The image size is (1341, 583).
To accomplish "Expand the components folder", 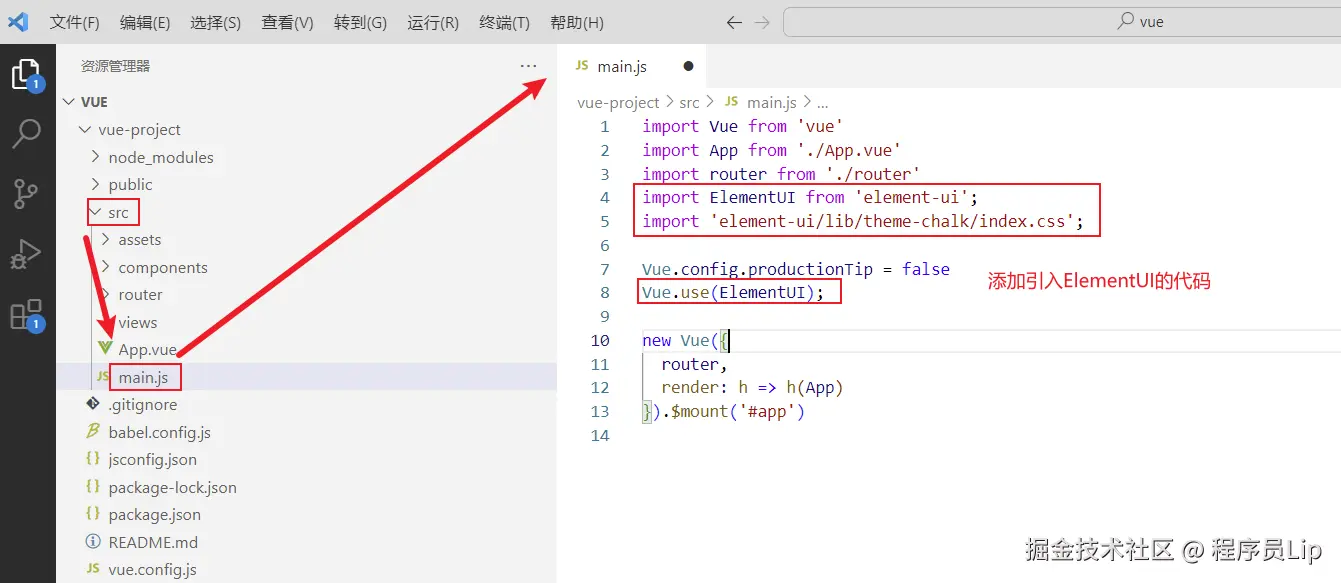I will (x=106, y=267).
